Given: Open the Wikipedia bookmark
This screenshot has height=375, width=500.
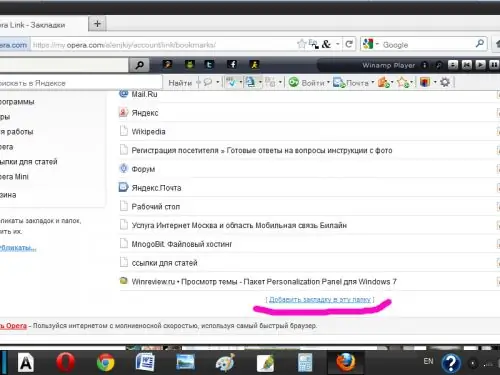Looking at the screenshot, I should pos(148,132).
